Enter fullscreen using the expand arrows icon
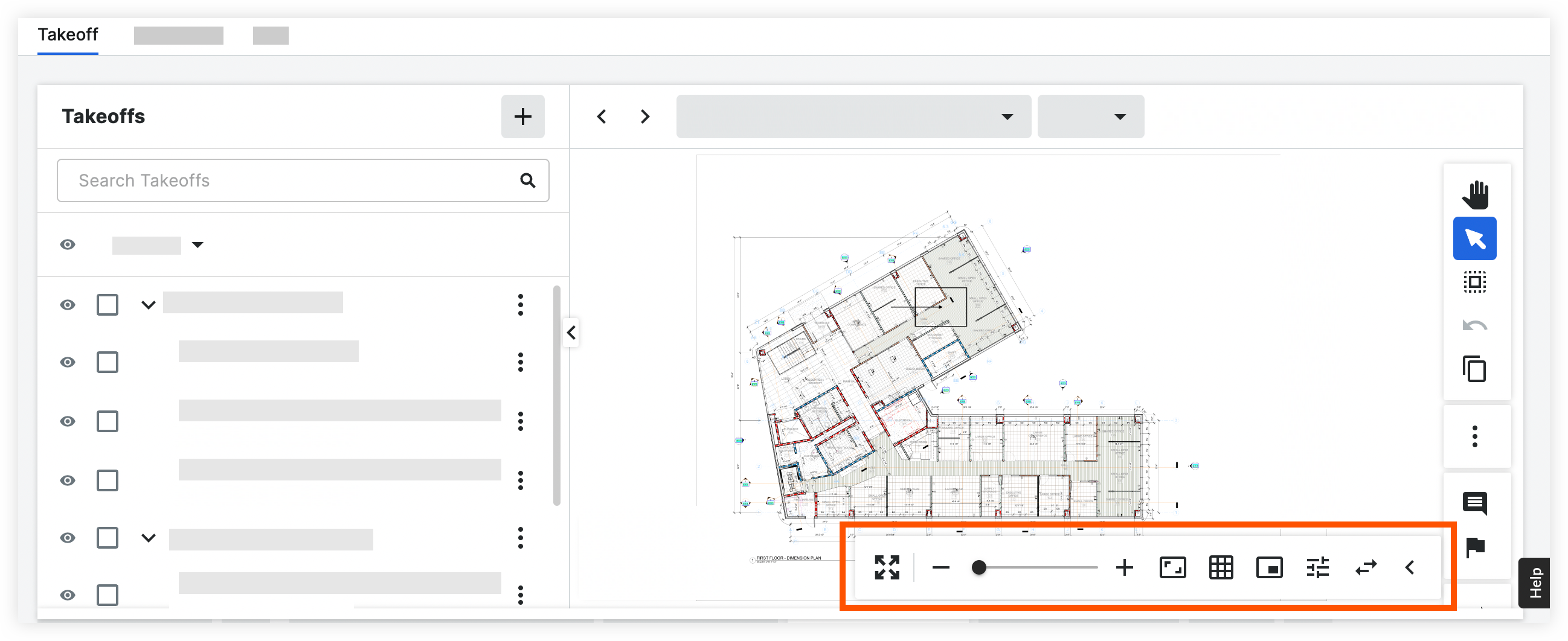Screen dimensions: 1568x641 (887, 567)
